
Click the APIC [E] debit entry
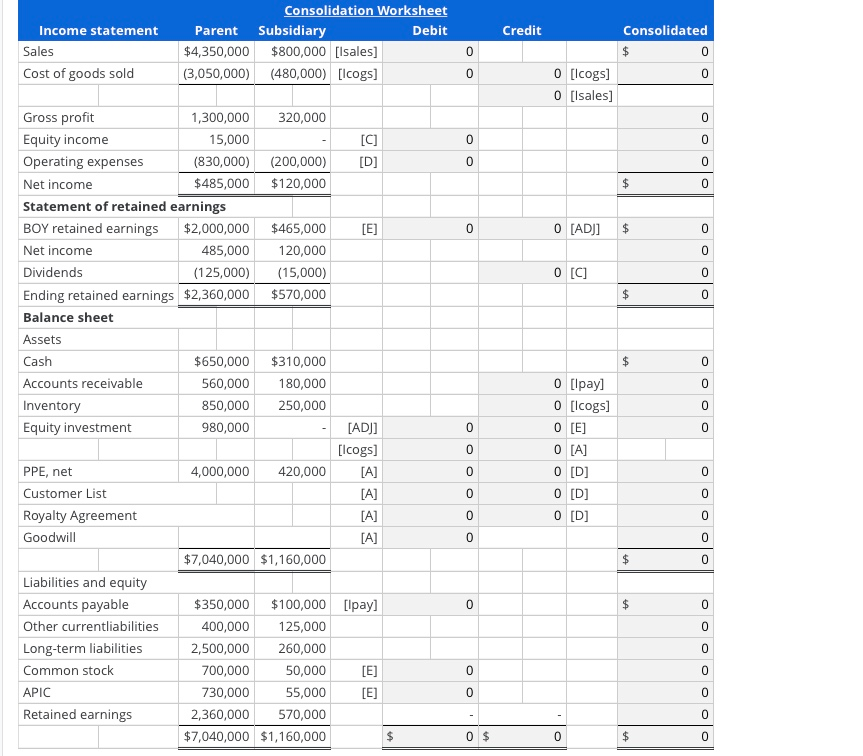(430, 692)
